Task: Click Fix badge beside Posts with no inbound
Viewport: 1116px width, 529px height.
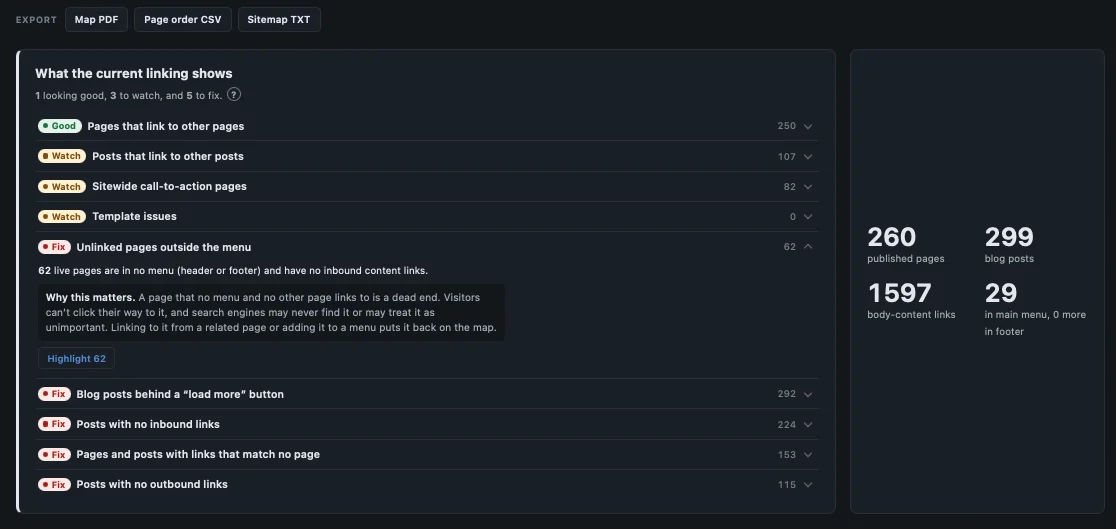Action: [x=54, y=424]
